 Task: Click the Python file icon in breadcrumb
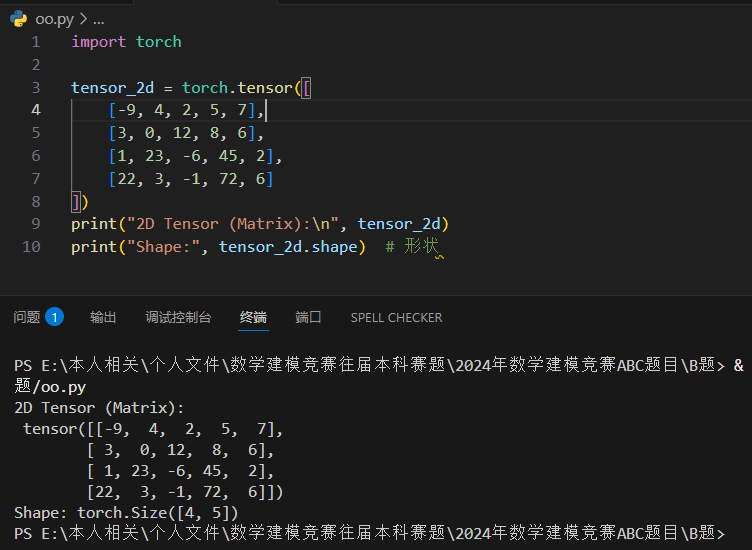[19, 19]
